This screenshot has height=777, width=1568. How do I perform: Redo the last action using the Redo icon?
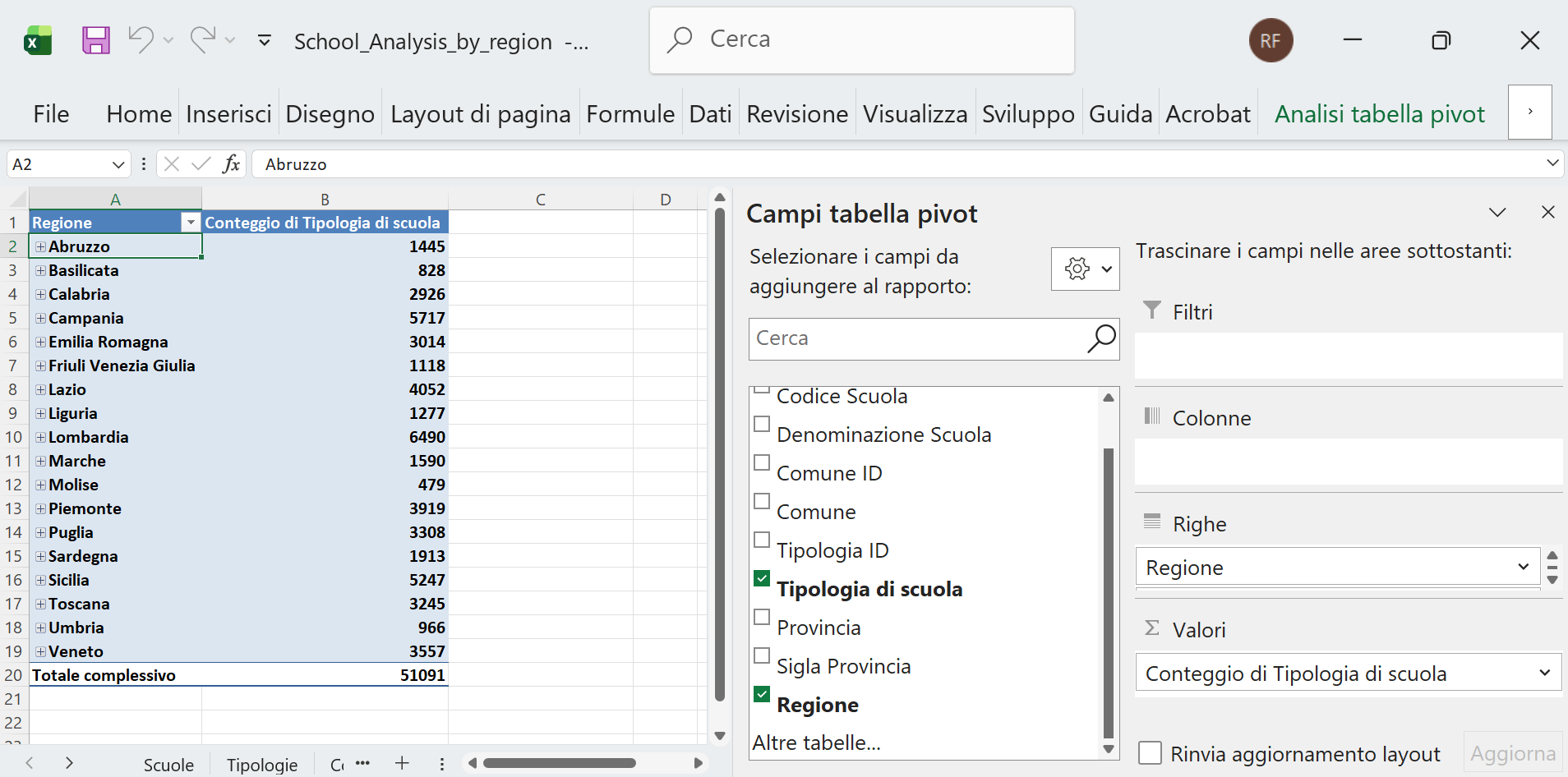click(x=202, y=39)
